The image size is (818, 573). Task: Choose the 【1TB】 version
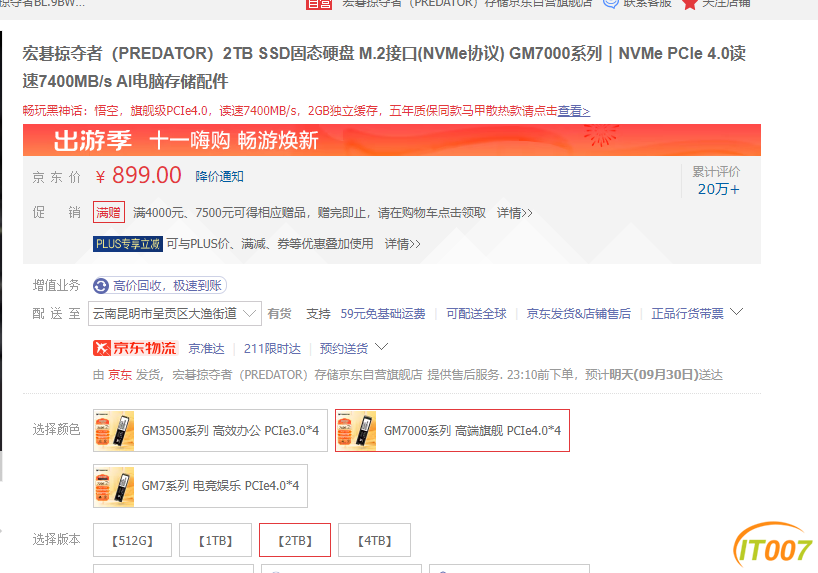pos(215,540)
